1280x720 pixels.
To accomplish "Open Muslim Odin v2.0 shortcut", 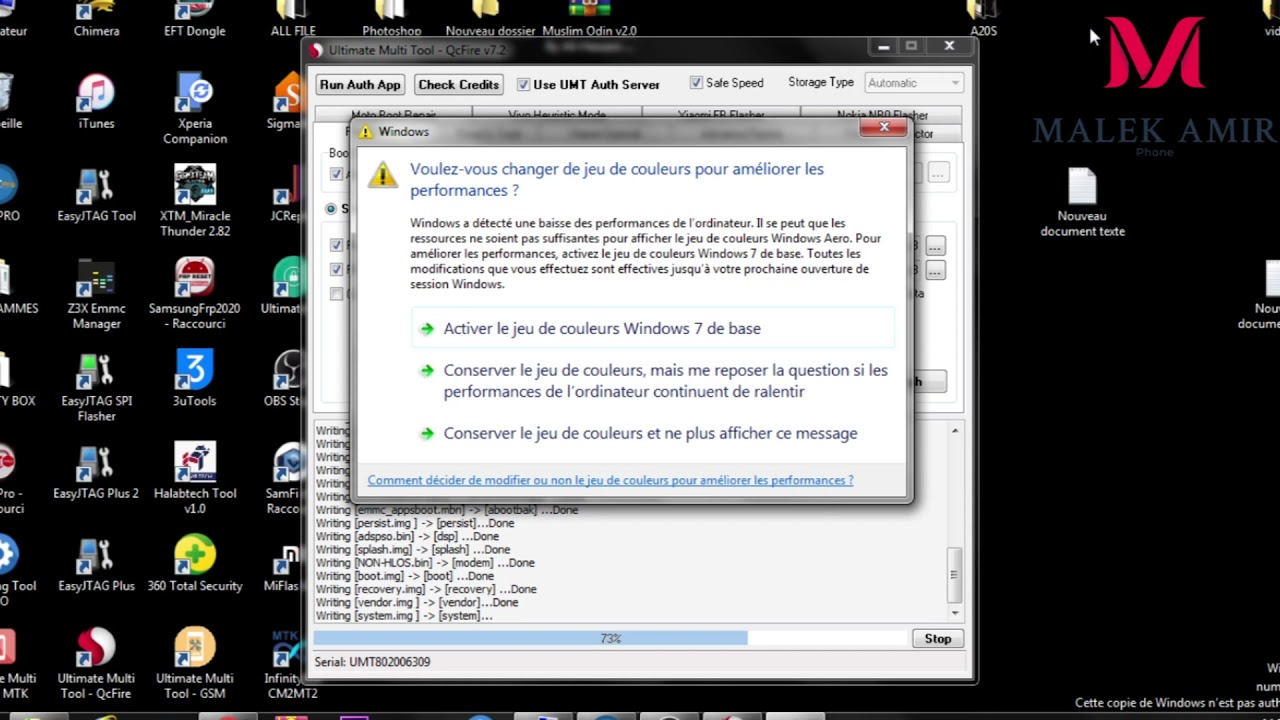I will coord(589,19).
